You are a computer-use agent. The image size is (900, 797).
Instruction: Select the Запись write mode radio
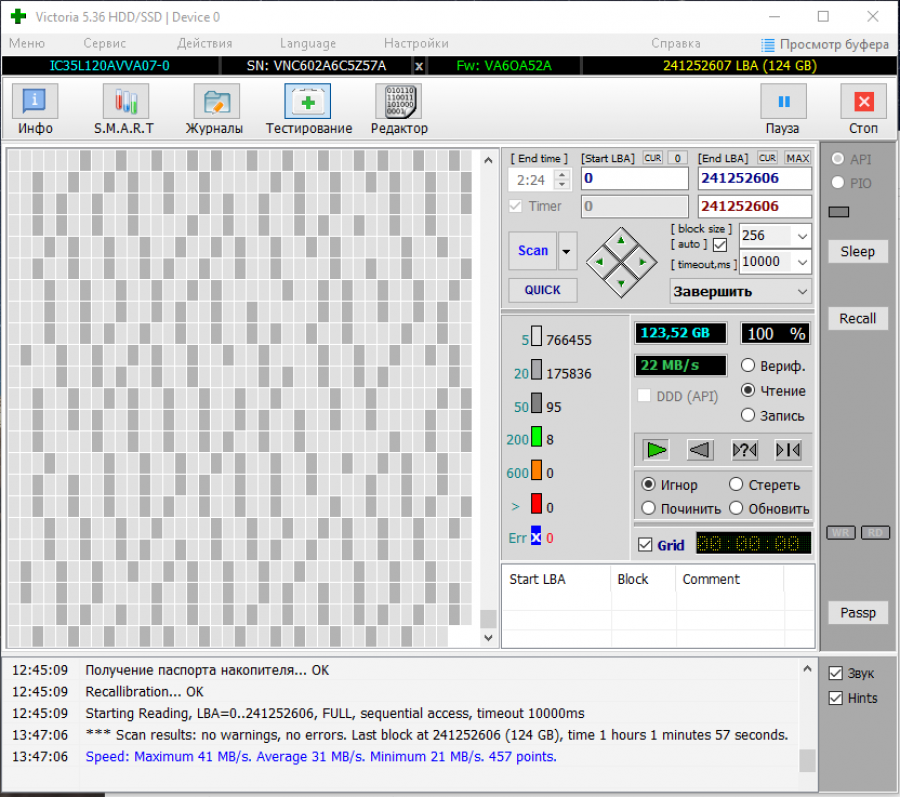748,415
